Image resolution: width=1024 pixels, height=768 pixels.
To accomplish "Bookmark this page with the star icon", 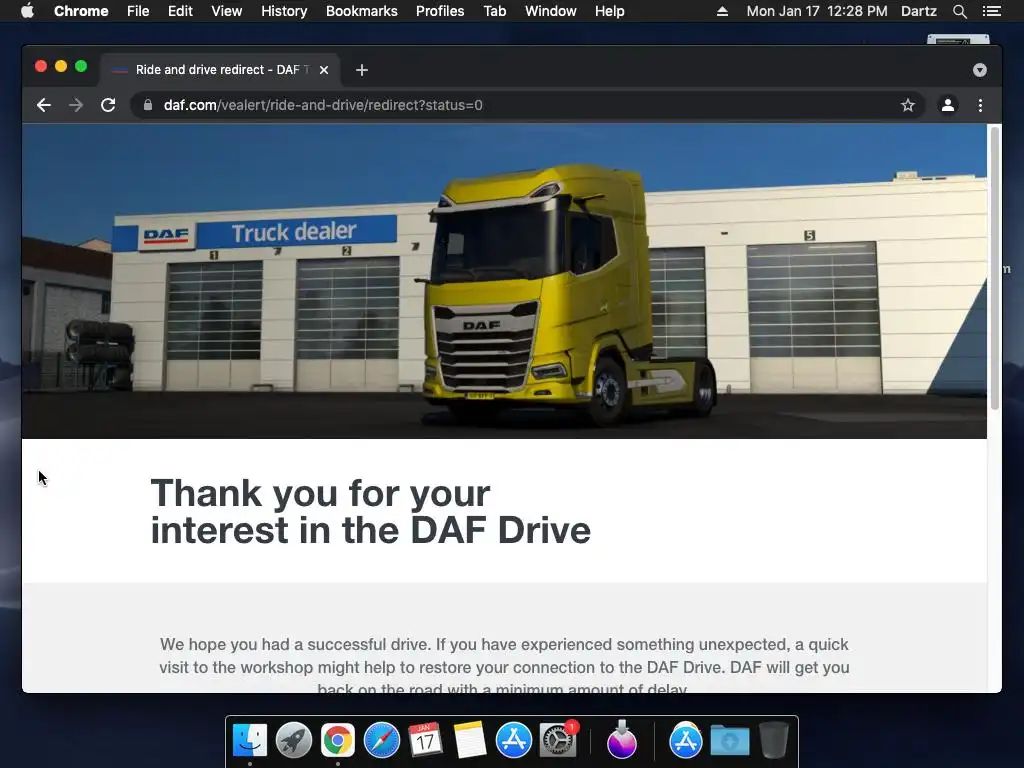I will click(x=908, y=105).
